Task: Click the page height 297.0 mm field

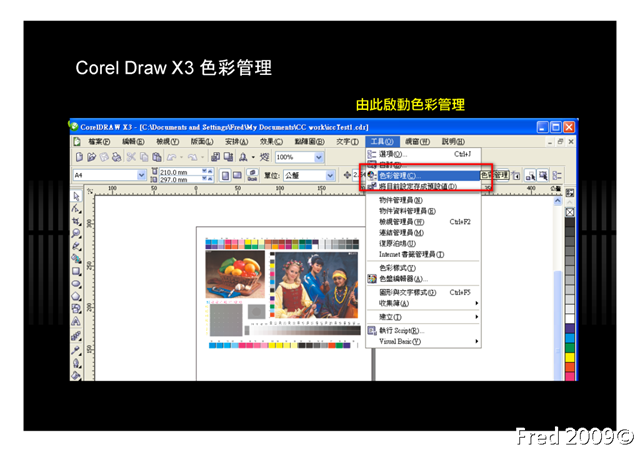Action: 180,179
